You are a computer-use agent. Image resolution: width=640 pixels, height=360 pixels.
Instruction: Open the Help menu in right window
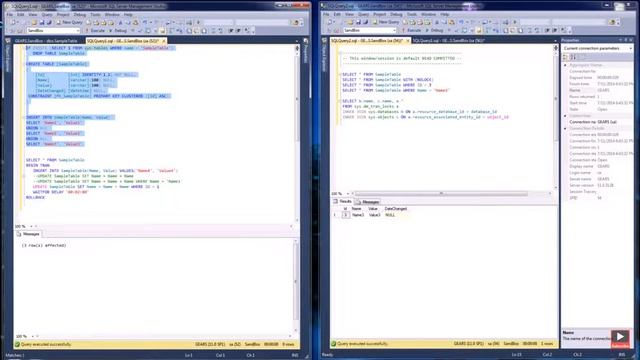(x=445, y=14)
